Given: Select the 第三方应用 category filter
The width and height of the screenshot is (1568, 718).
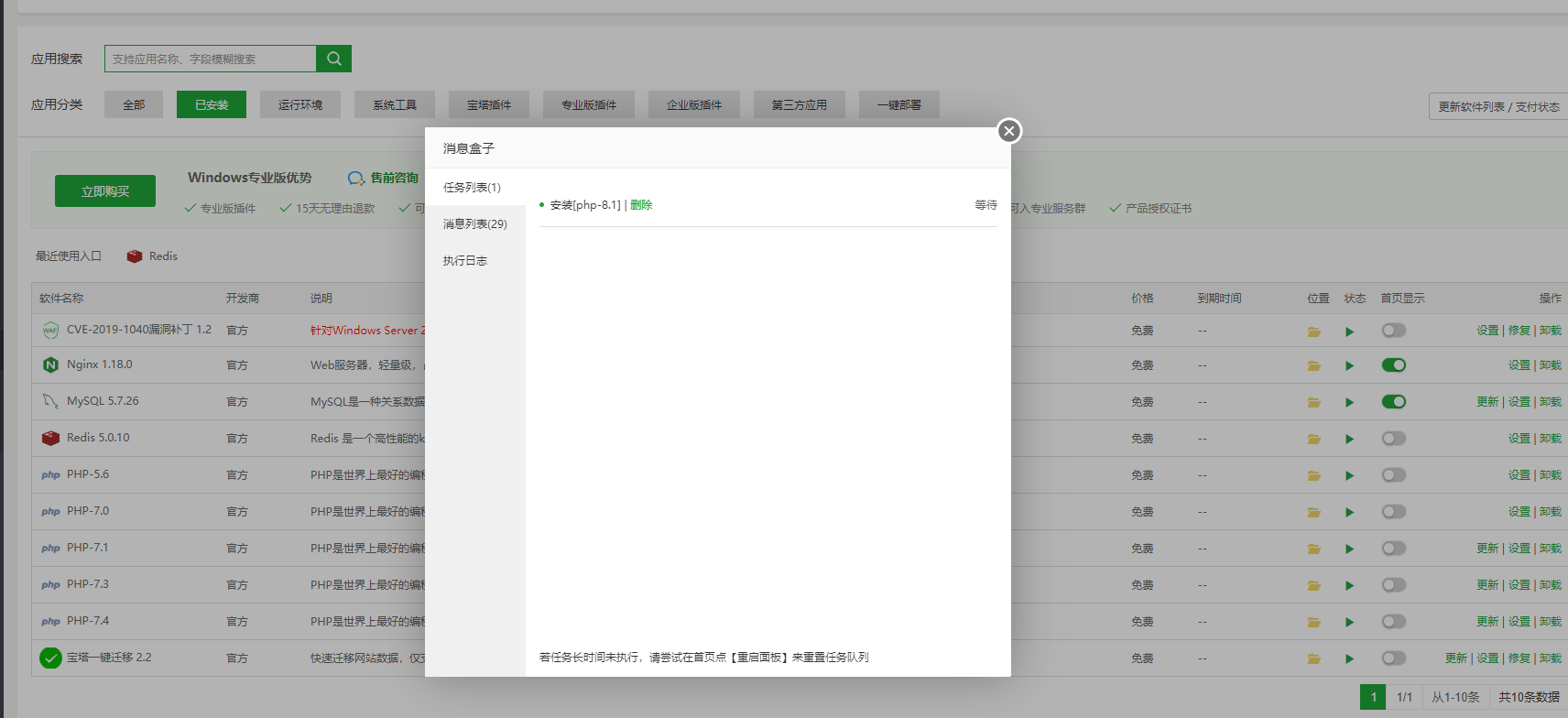Looking at the screenshot, I should tap(800, 104).
